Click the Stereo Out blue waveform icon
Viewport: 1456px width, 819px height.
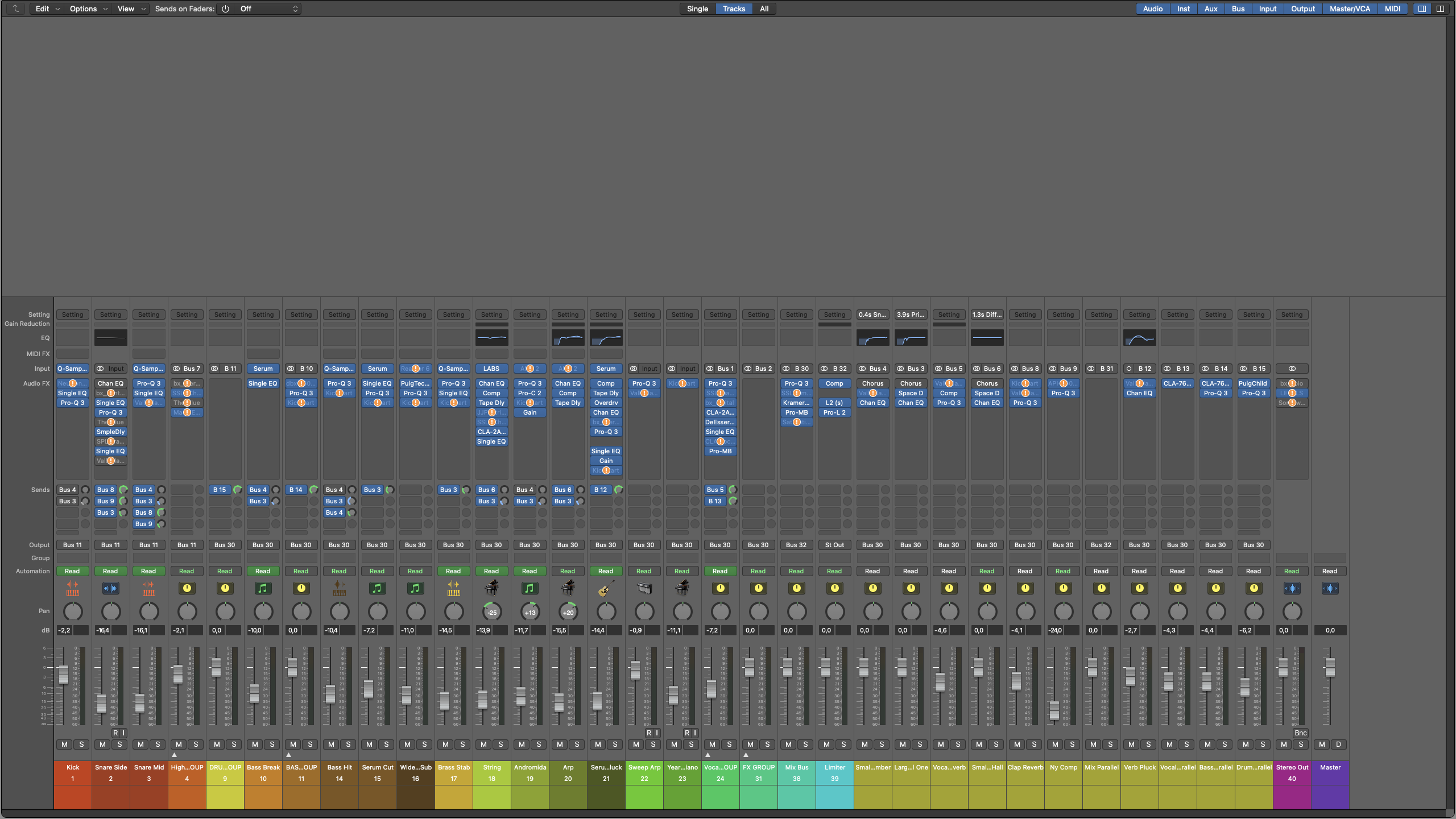tap(1292, 588)
